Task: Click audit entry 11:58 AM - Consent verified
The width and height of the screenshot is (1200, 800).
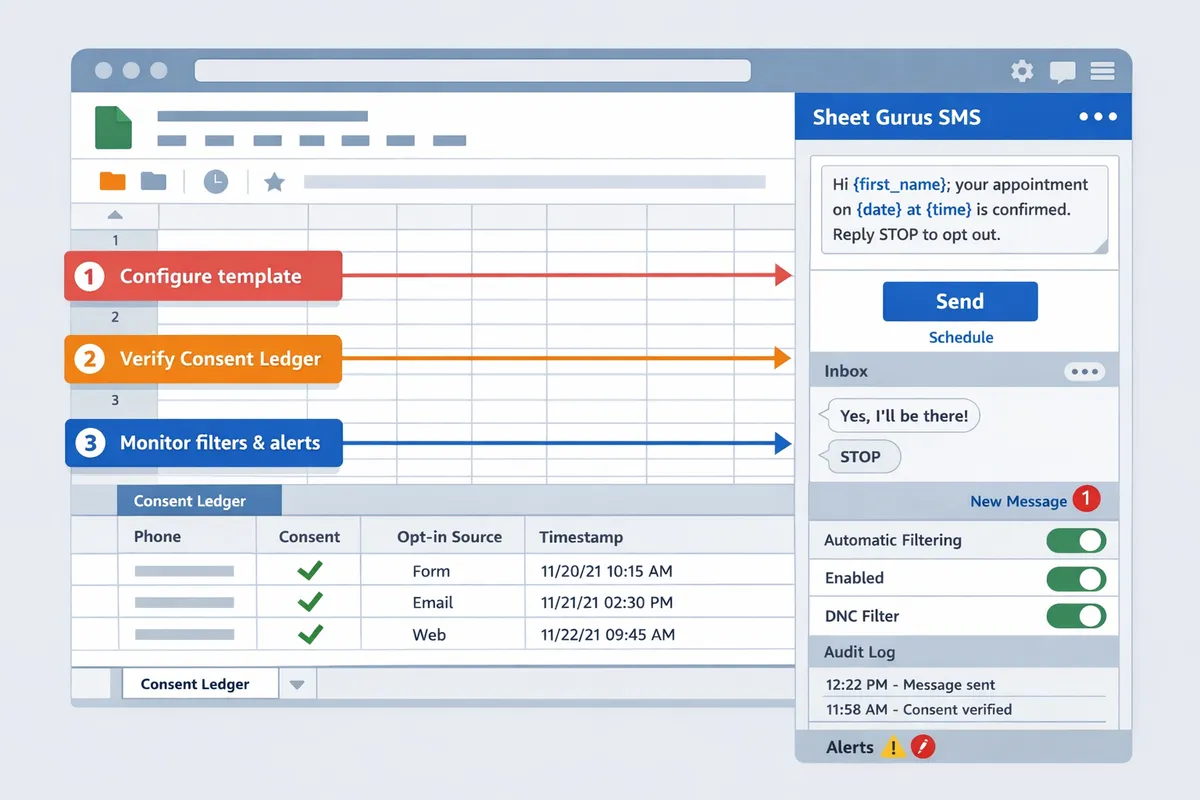Action: tap(919, 709)
